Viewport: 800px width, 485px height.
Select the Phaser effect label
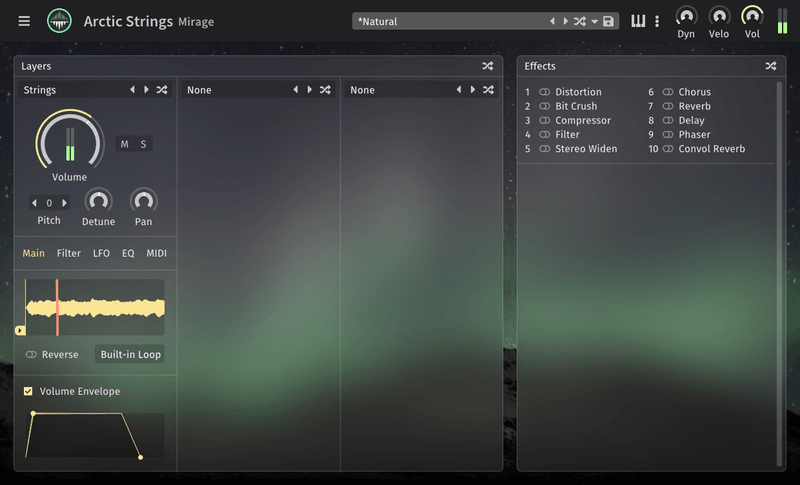[x=694, y=135]
